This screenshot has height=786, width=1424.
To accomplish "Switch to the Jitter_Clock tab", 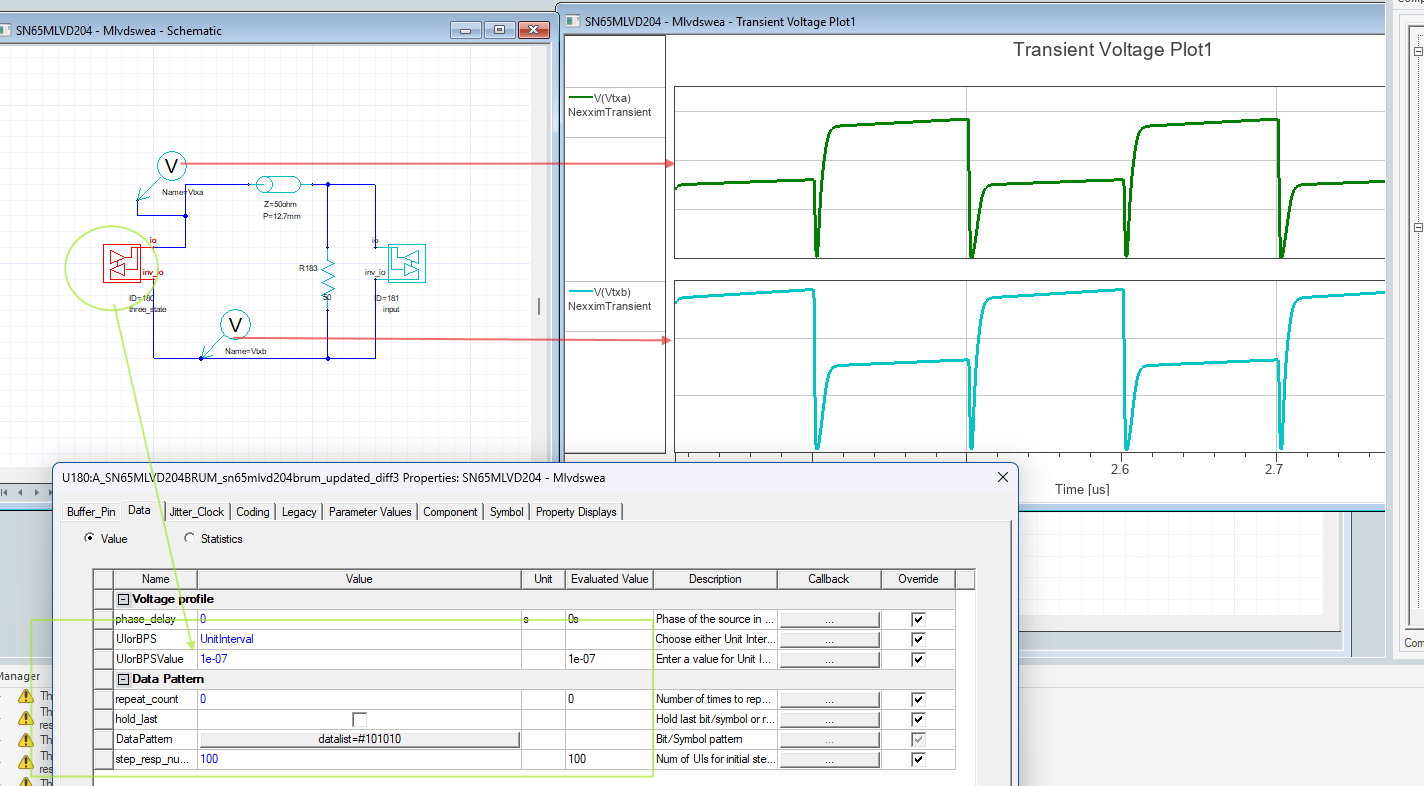I will (197, 511).
